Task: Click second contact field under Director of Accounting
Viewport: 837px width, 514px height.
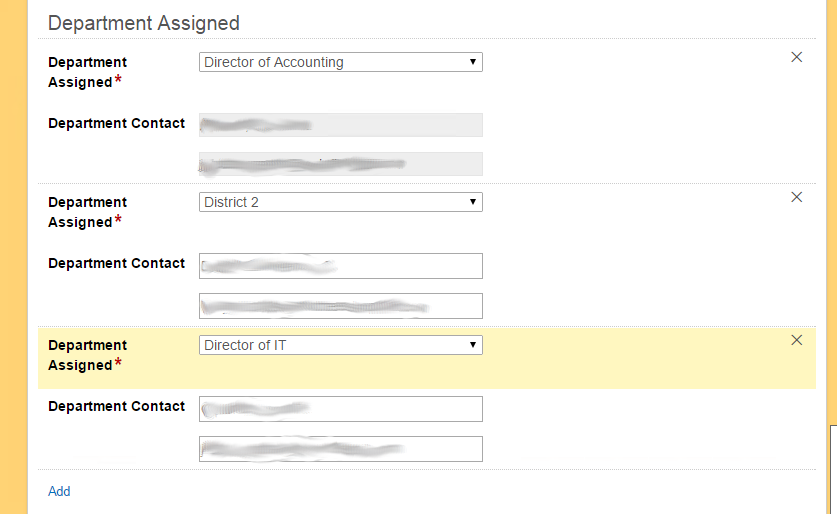Action: point(341,164)
